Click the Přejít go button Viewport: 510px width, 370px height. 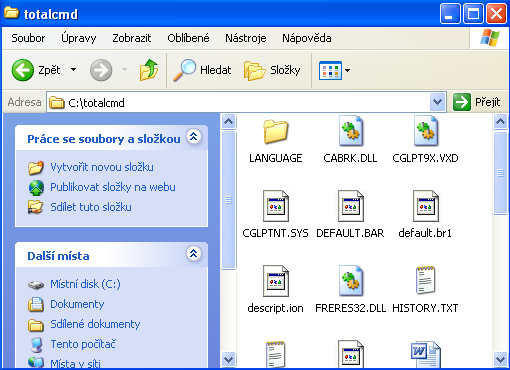[x=477, y=102]
